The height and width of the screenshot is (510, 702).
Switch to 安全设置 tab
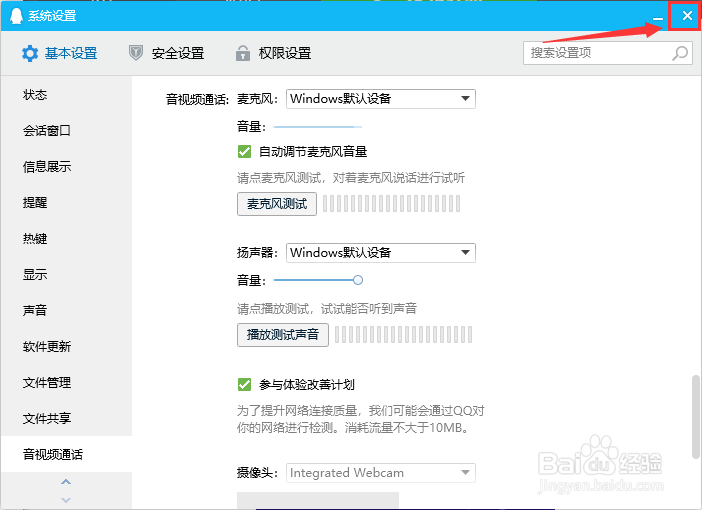(x=167, y=53)
